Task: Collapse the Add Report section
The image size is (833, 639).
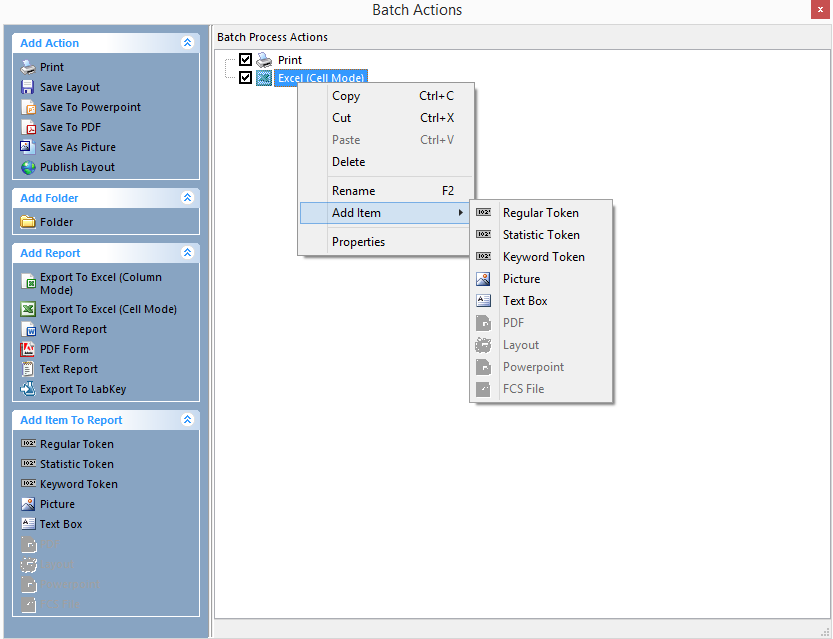Action: click(187, 253)
